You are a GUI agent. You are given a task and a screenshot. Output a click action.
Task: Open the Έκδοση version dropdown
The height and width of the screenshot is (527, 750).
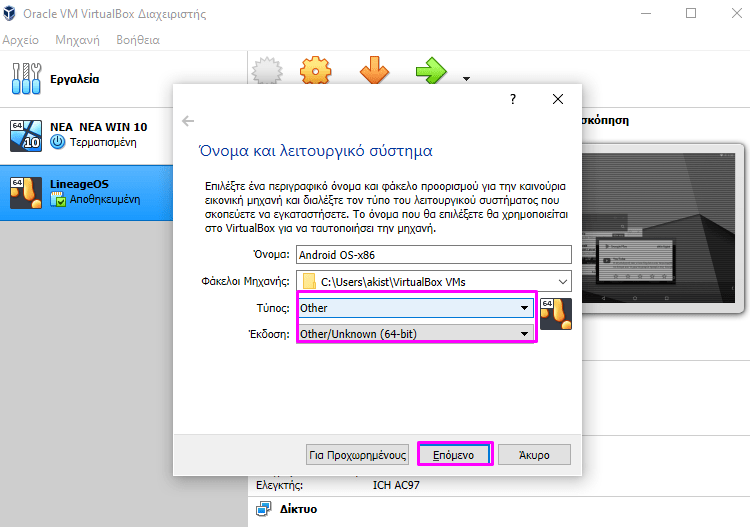point(416,334)
